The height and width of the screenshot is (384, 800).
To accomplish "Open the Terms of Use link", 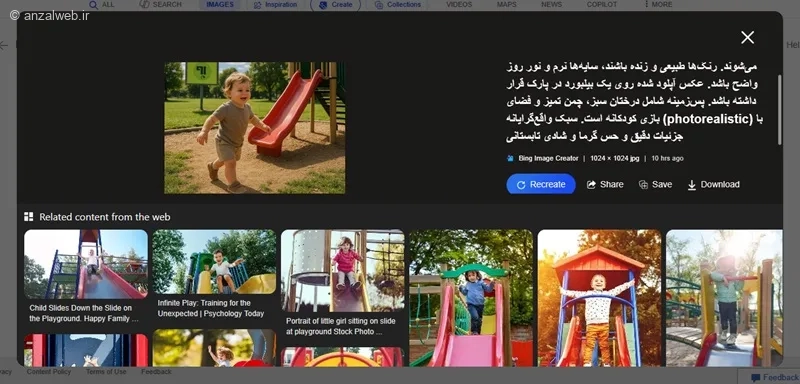I will pyautogui.click(x=106, y=372).
